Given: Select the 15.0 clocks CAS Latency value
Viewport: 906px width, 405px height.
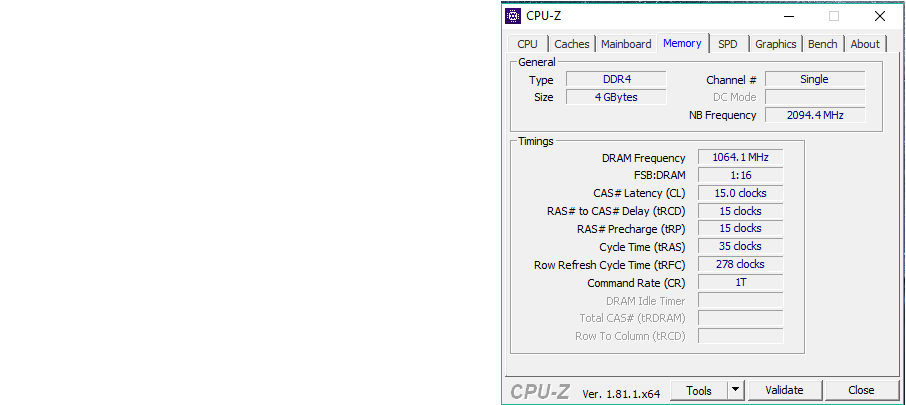Looking at the screenshot, I should click(740, 193).
